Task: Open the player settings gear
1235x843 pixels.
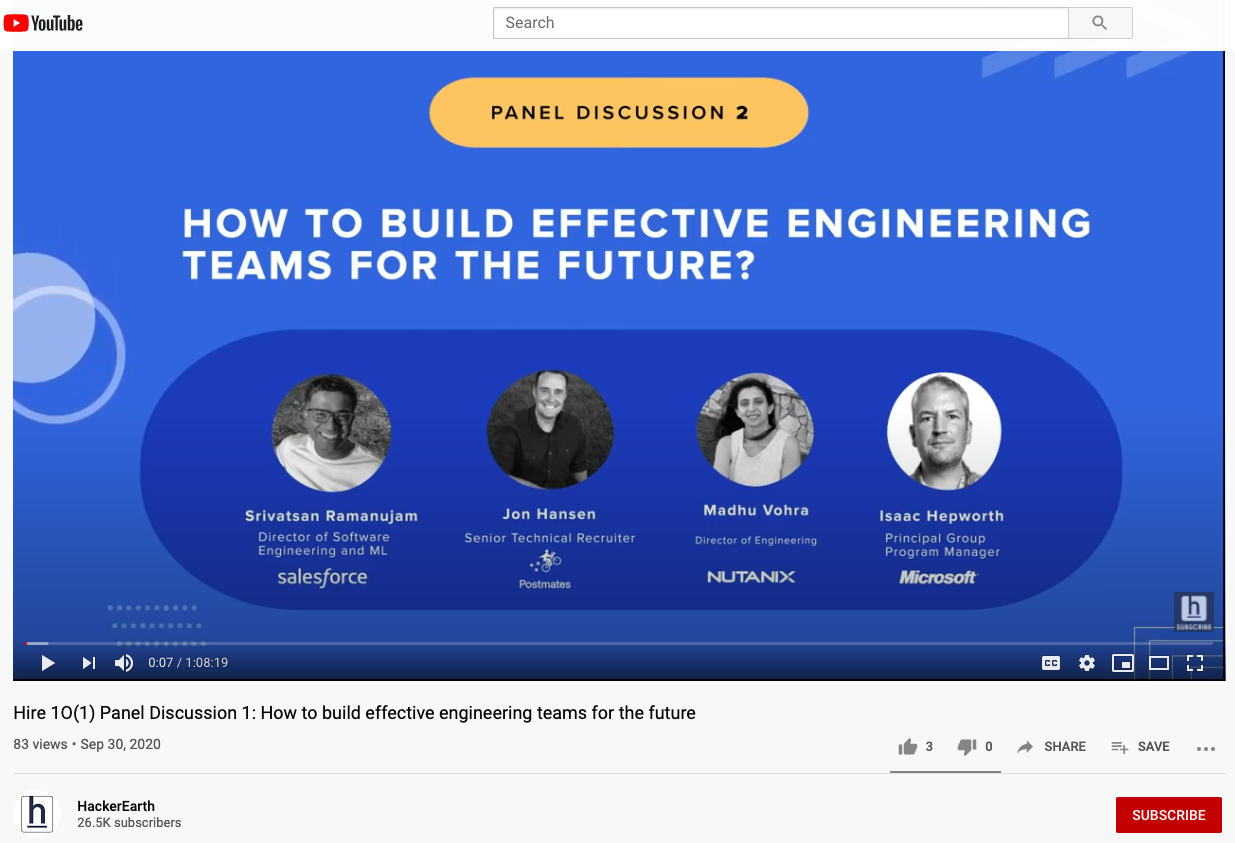Action: (x=1087, y=662)
